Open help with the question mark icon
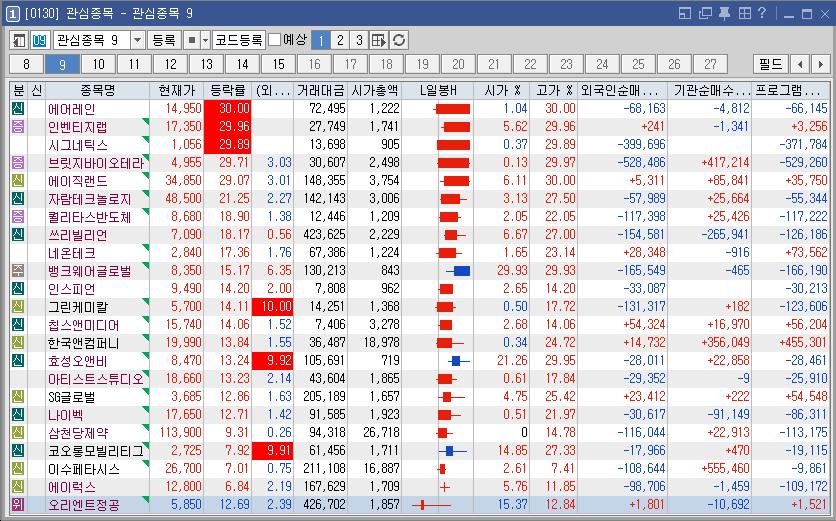836x521 pixels. pyautogui.click(x=762, y=13)
